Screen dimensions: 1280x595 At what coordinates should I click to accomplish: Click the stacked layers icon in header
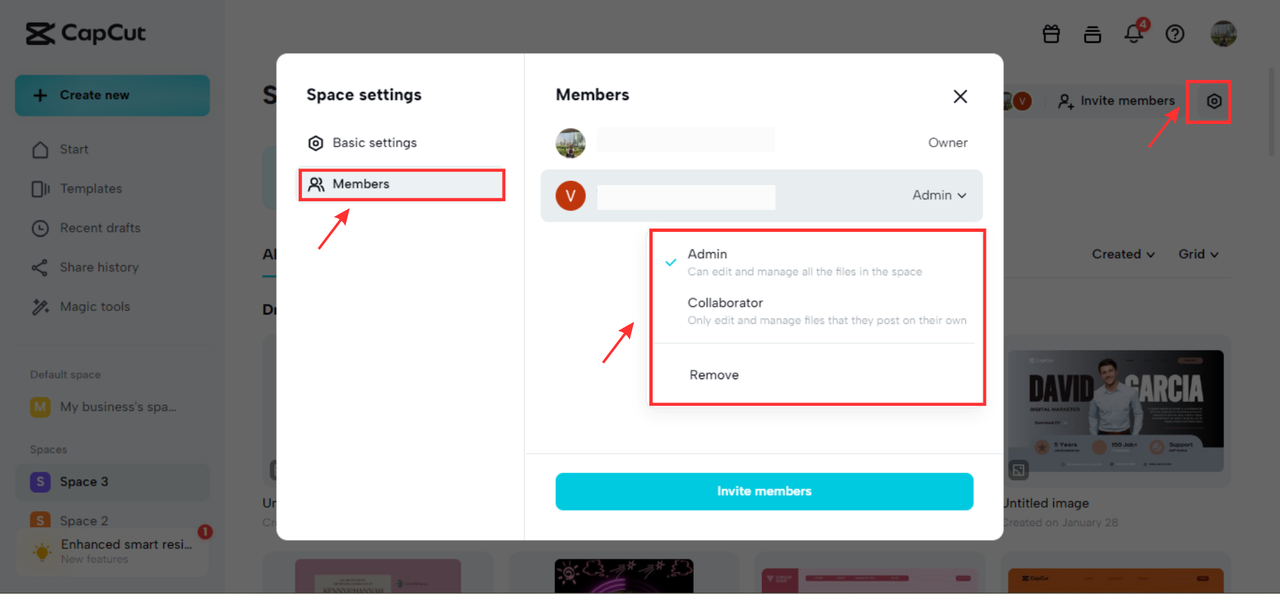coord(1092,34)
